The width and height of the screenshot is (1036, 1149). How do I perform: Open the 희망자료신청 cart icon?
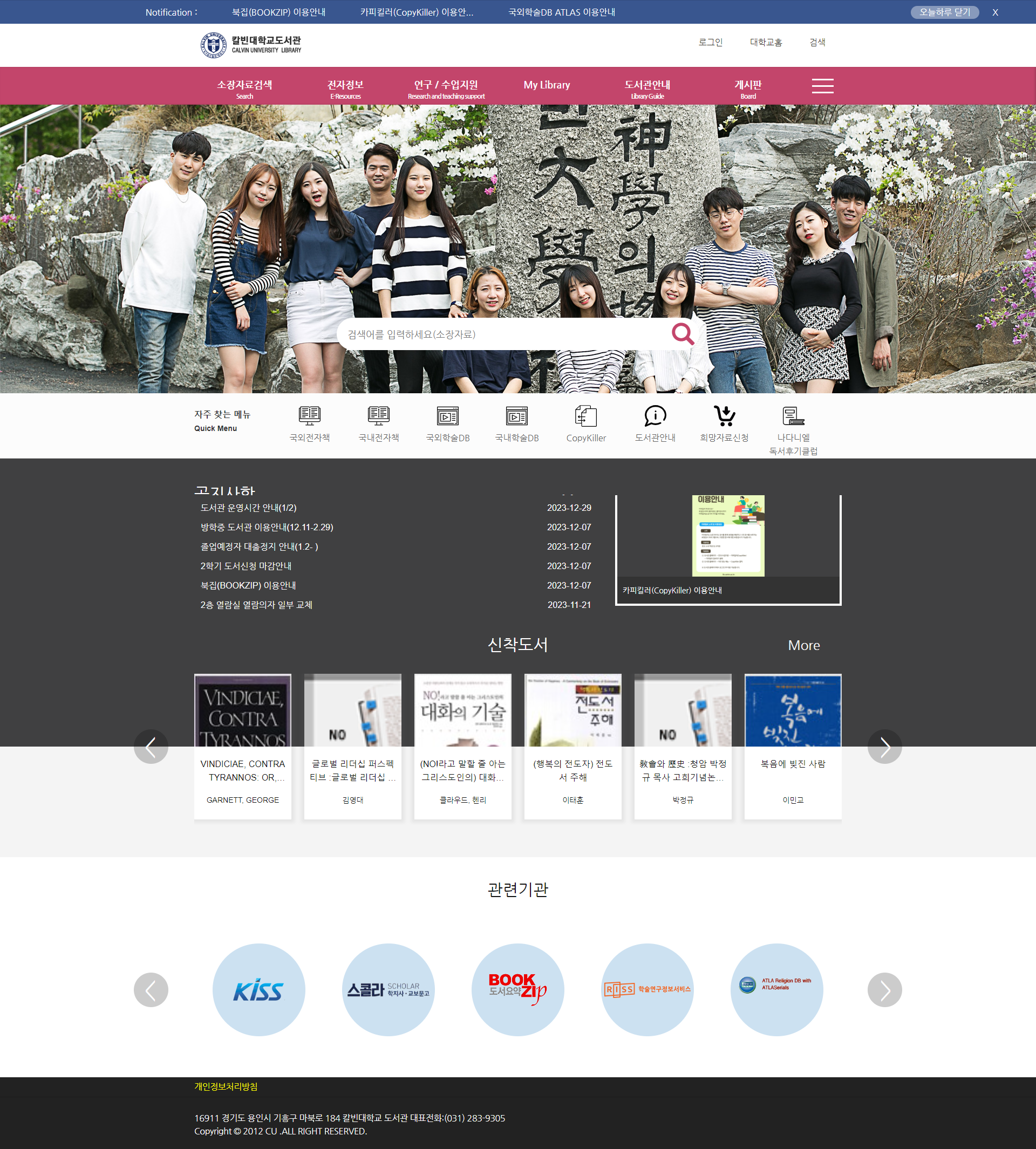(724, 416)
